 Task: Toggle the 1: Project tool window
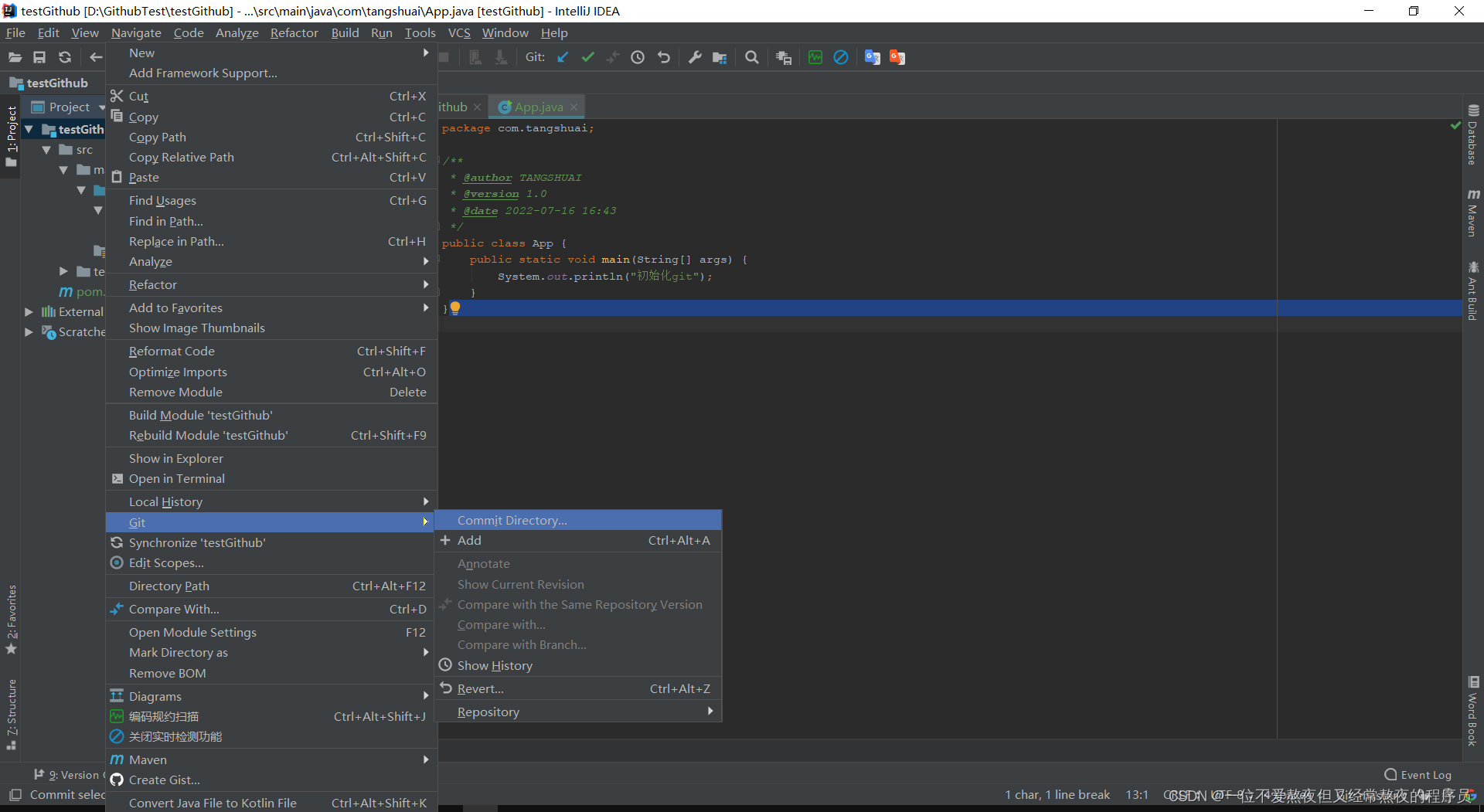coord(12,136)
